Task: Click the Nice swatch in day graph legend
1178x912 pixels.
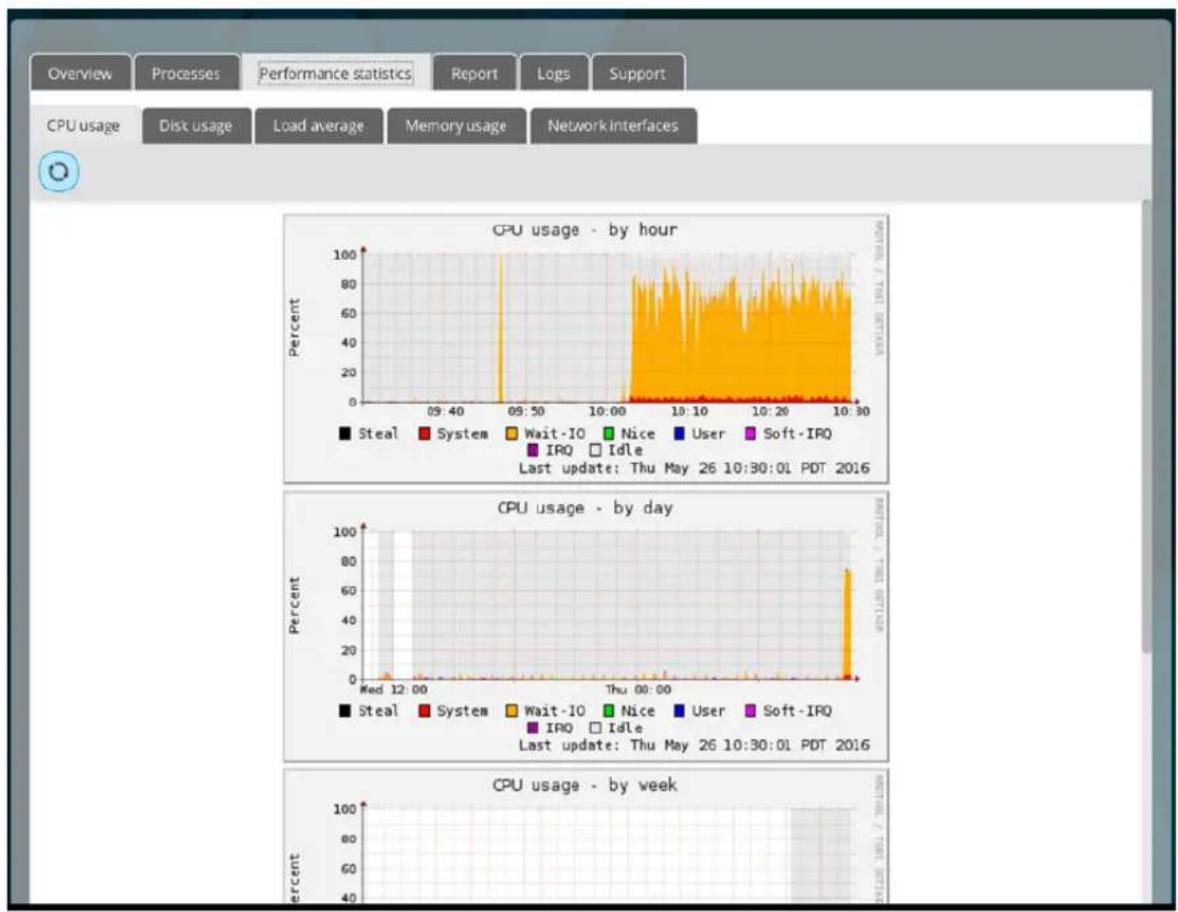Action: click(x=609, y=711)
